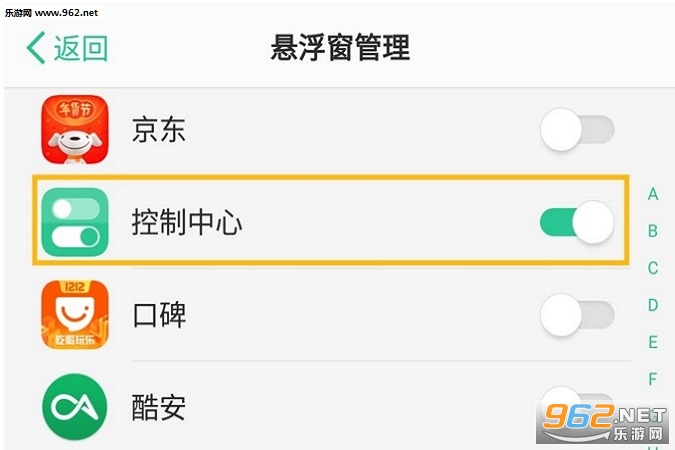Jump to letter E in index
The width and height of the screenshot is (675, 450).
[x=653, y=342]
